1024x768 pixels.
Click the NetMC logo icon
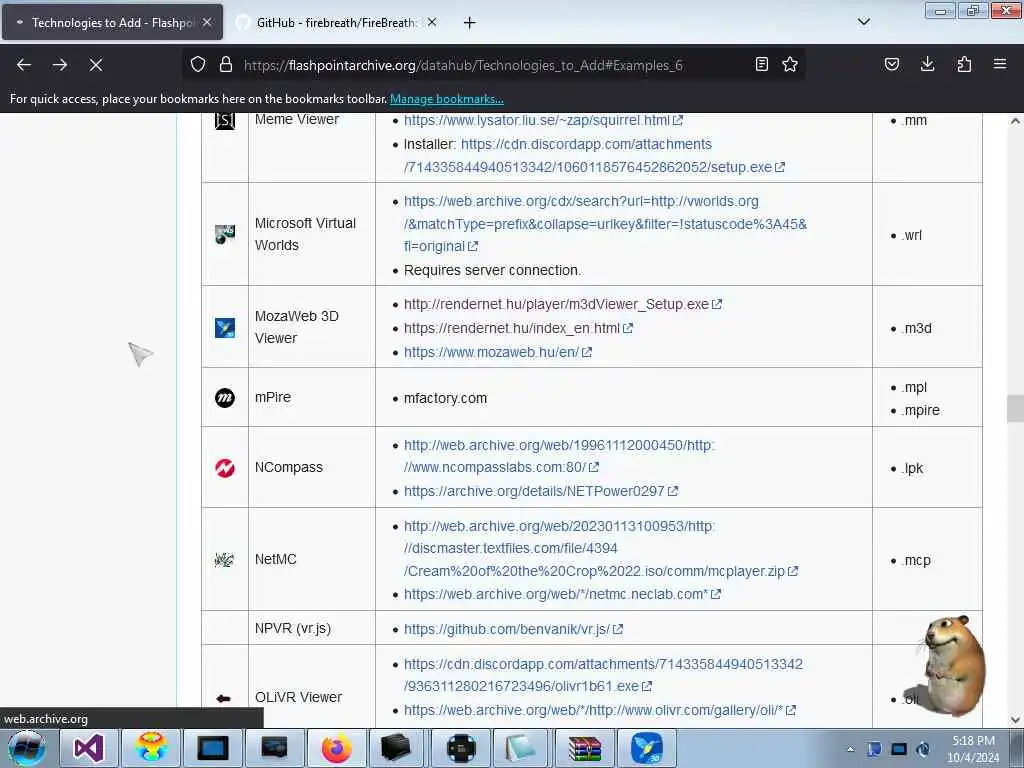(224, 560)
